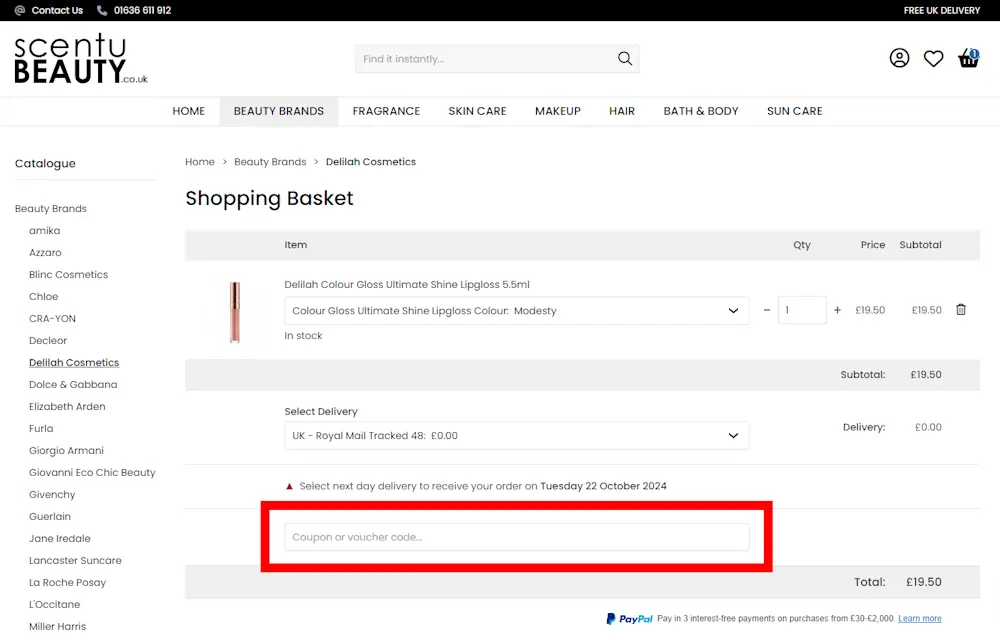This screenshot has height=642, width=1000.
Task: Open the Delilah Colour Gloss product title
Action: [x=407, y=284]
